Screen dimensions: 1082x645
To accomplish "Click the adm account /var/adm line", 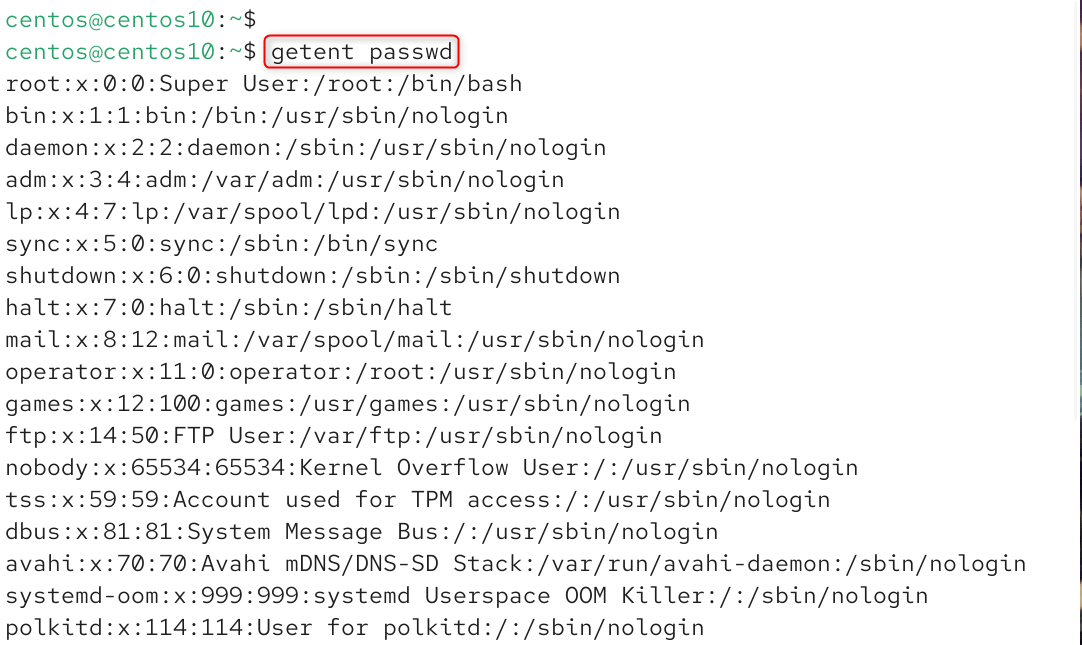I will point(284,180).
